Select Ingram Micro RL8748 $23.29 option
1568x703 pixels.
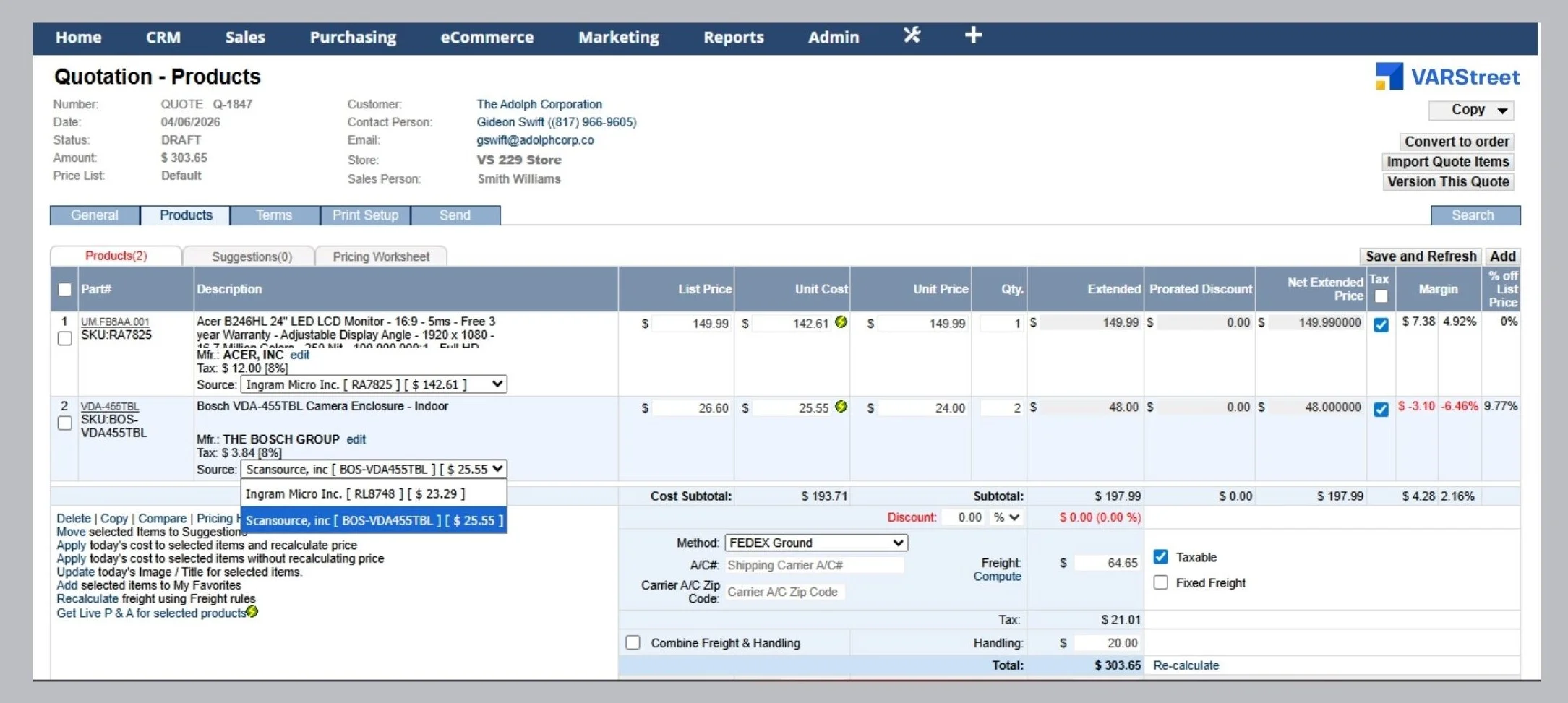(374, 493)
